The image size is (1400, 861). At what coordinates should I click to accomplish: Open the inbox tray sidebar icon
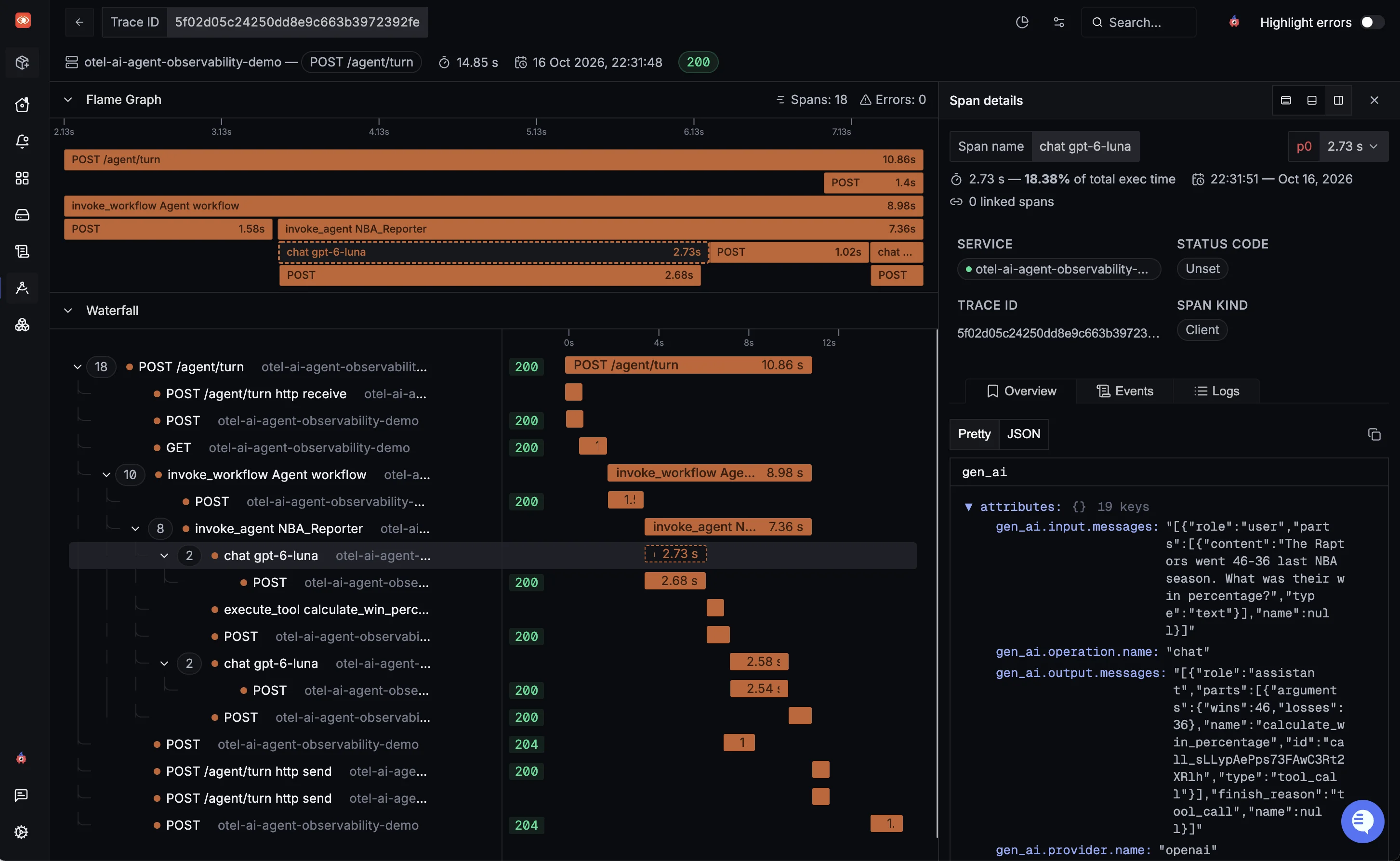[22, 215]
